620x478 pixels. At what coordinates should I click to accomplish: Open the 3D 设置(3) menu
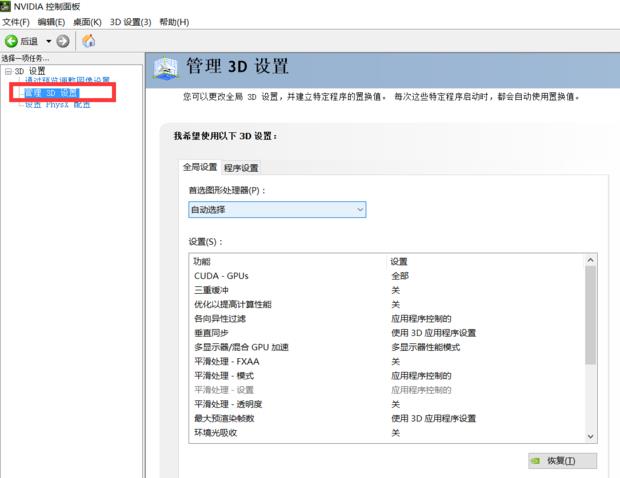click(130, 22)
